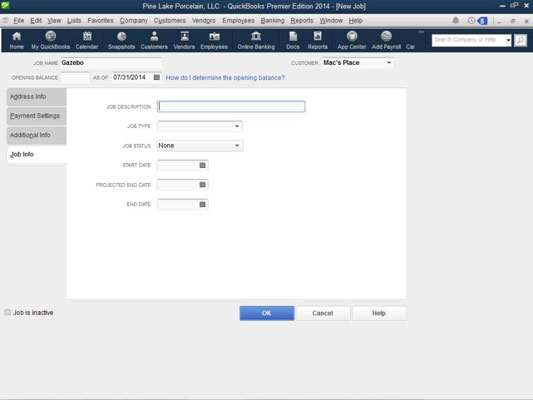The width and height of the screenshot is (533, 400).
Task: Open the Online Banking icon
Action: tap(256, 40)
